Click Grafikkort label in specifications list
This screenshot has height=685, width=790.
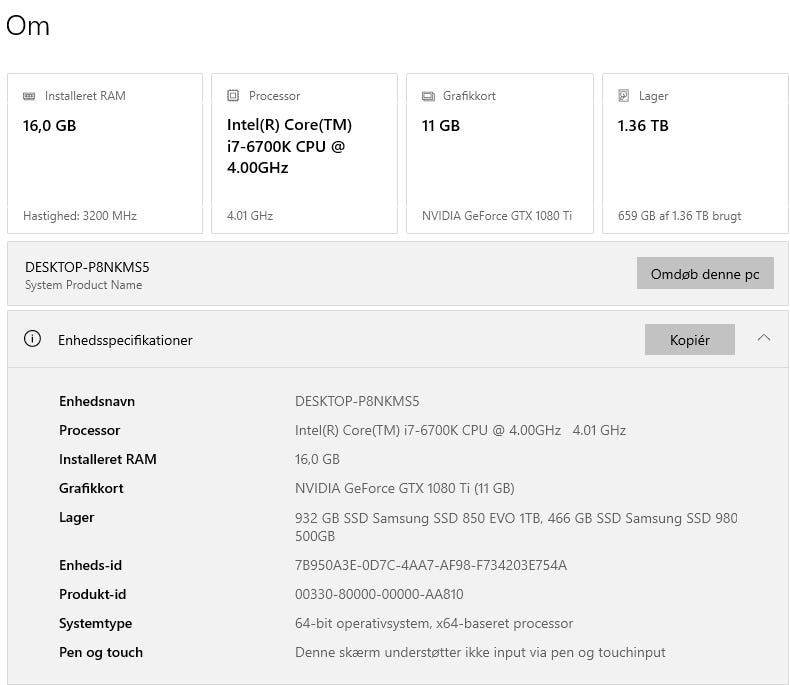click(91, 488)
